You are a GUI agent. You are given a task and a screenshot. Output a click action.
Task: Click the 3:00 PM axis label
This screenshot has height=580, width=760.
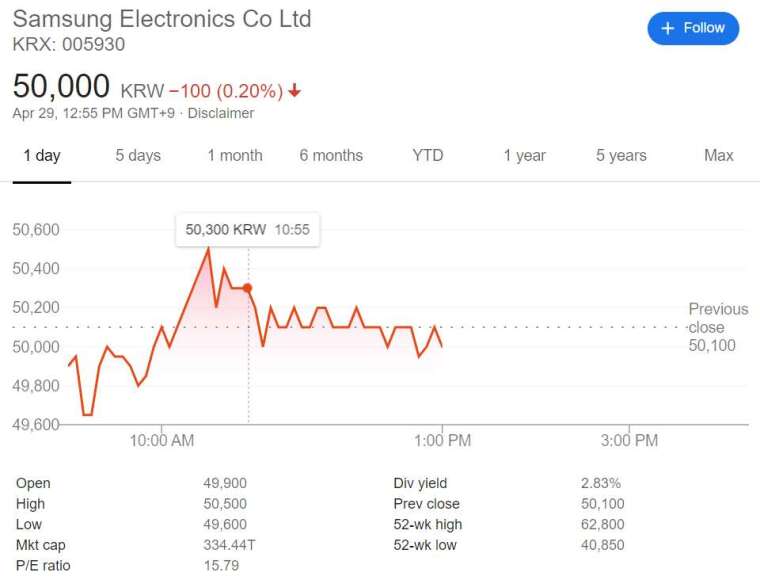[629, 440]
